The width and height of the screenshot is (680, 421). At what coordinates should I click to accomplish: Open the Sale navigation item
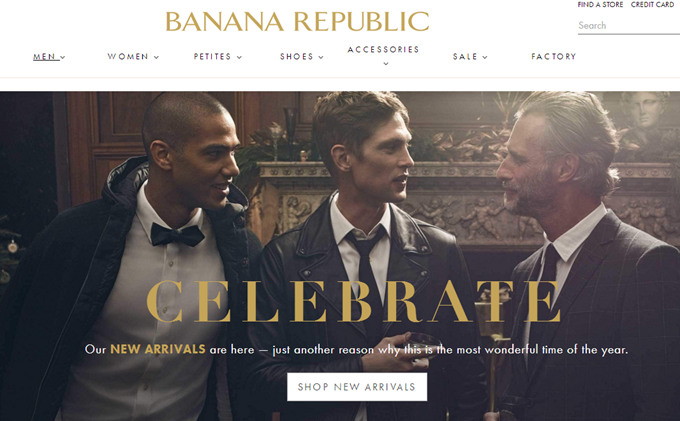point(465,56)
